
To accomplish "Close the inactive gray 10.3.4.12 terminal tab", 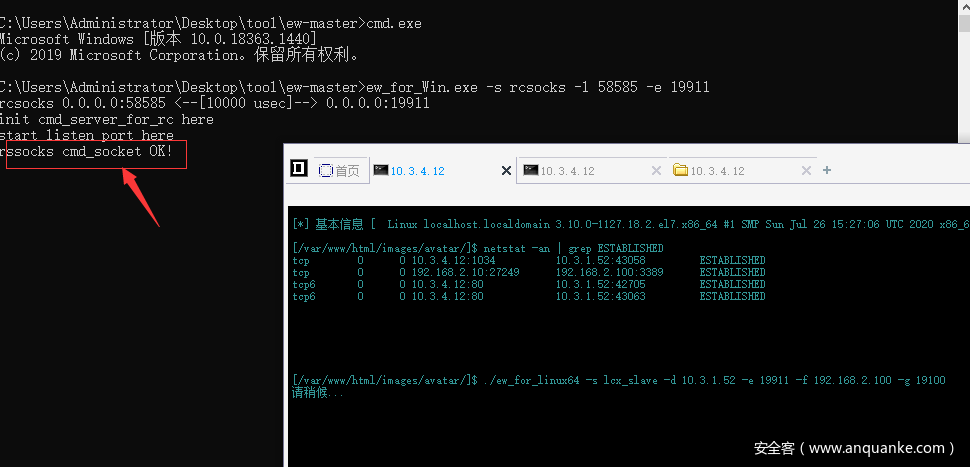I will (656, 171).
